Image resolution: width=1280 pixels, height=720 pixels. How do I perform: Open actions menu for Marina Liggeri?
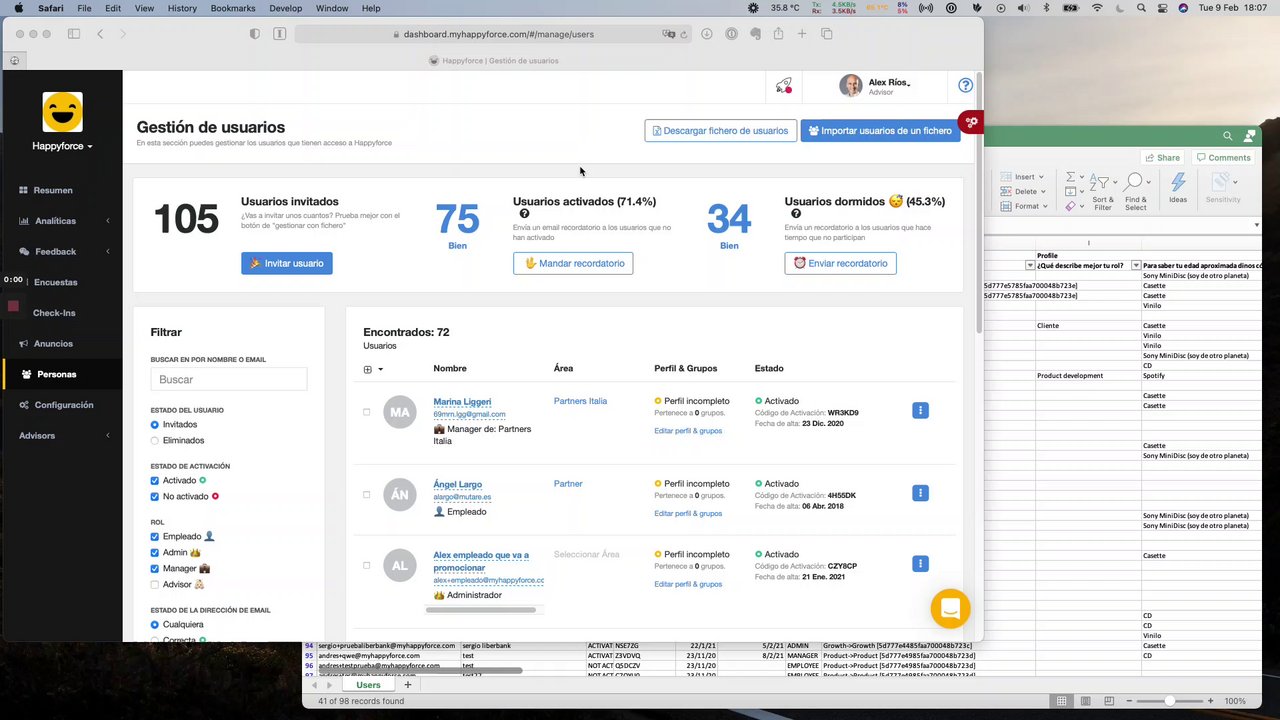click(x=920, y=410)
